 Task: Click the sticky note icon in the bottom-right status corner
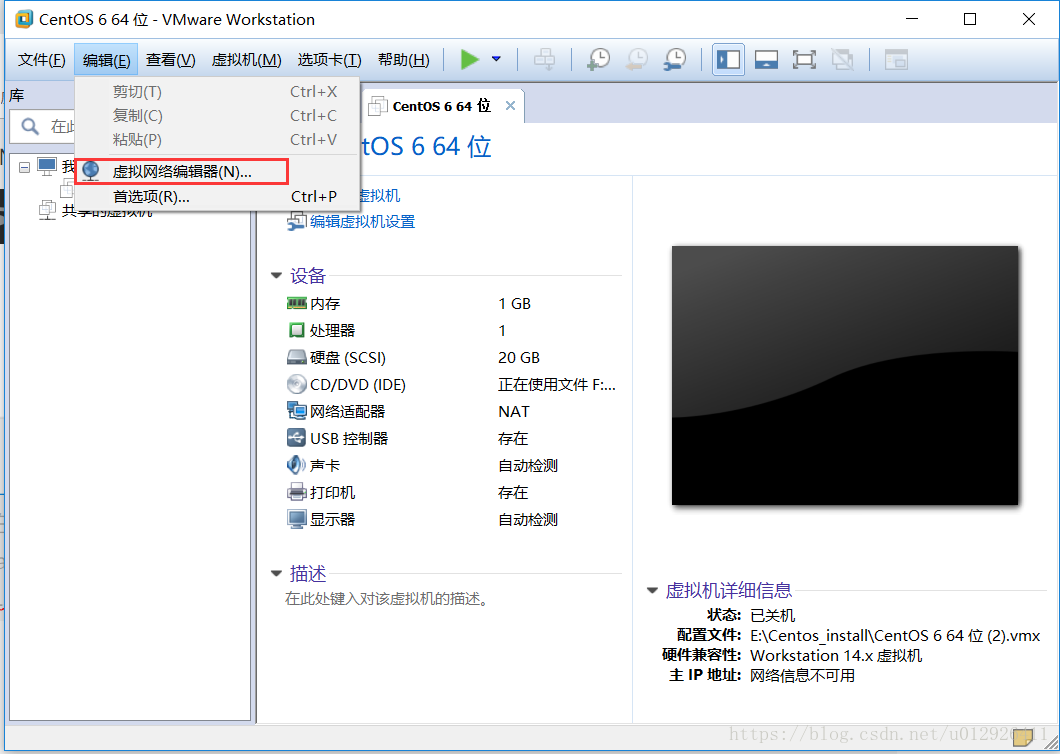tap(1023, 736)
